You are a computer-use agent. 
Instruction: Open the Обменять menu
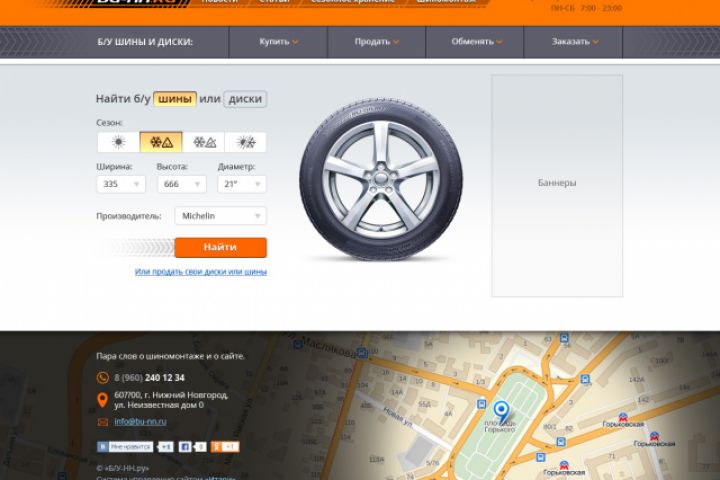[x=475, y=42]
